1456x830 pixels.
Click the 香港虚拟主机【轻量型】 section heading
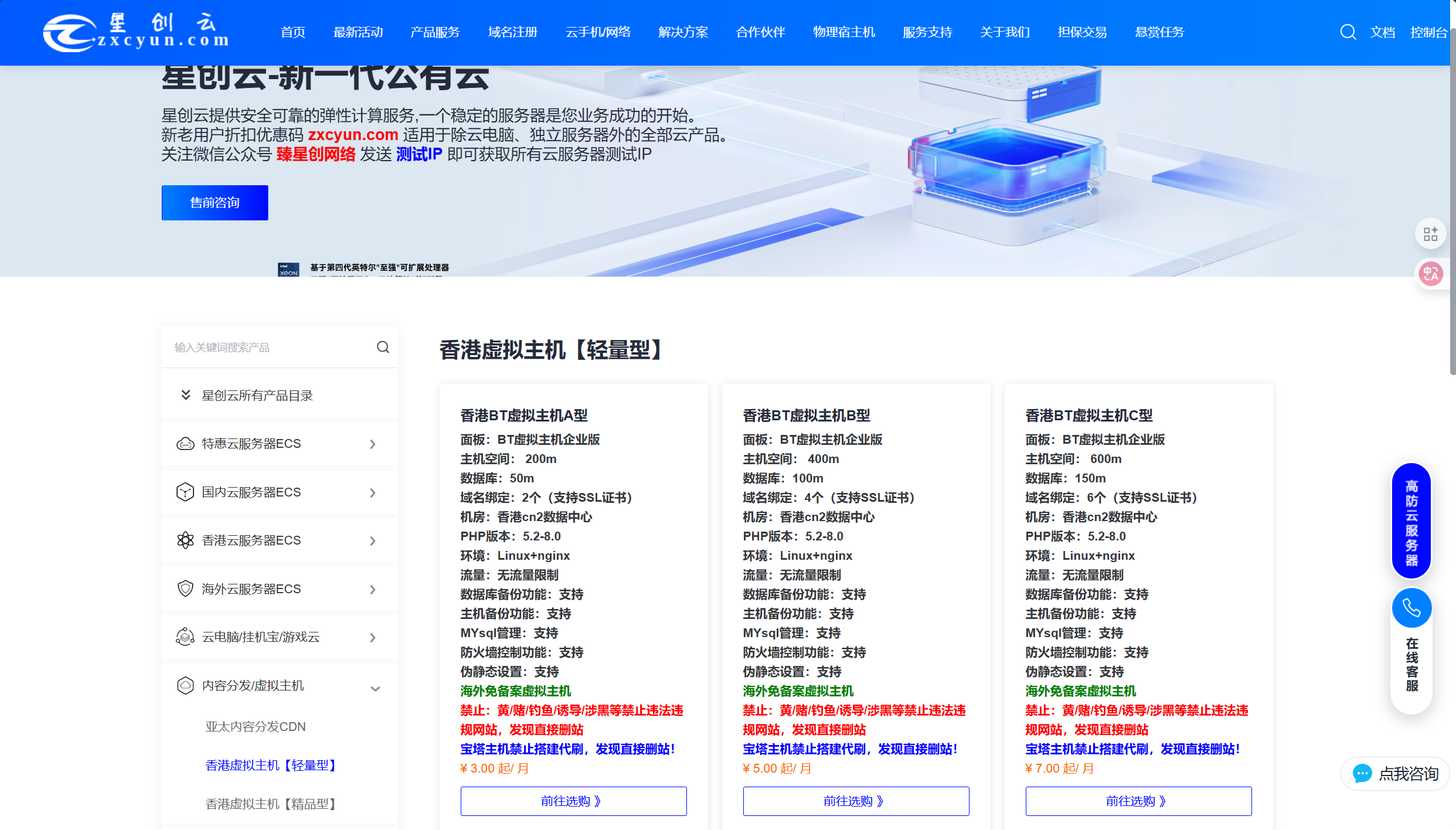point(552,350)
